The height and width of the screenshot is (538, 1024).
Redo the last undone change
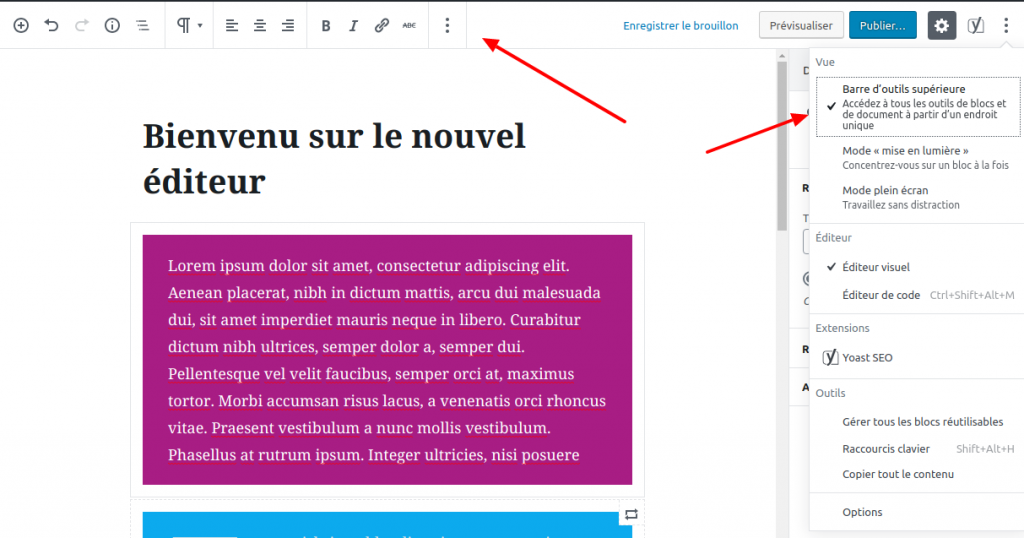point(82,25)
